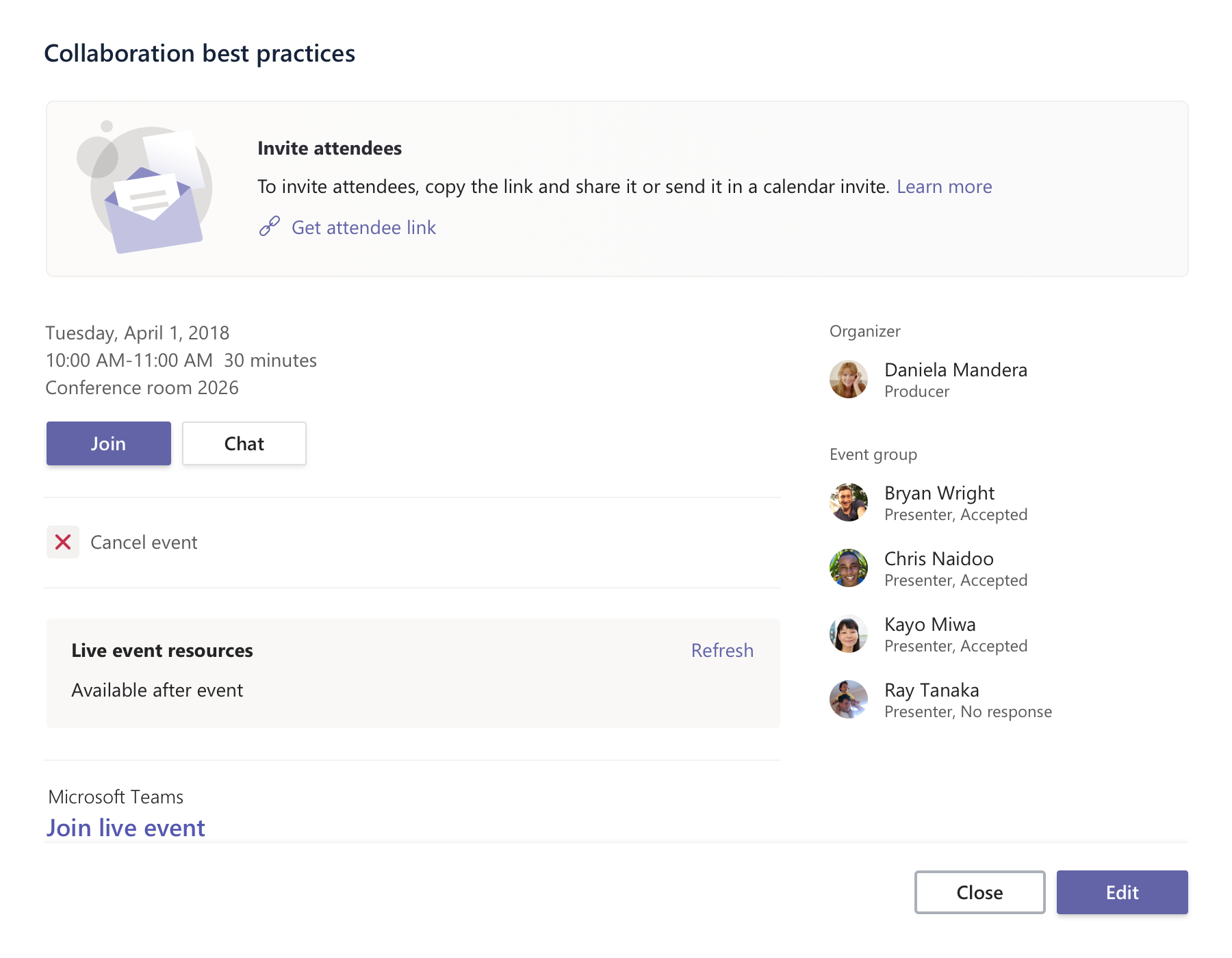The image size is (1232, 958).
Task: Select Chris Naidoo's avatar photo
Action: 848,568
